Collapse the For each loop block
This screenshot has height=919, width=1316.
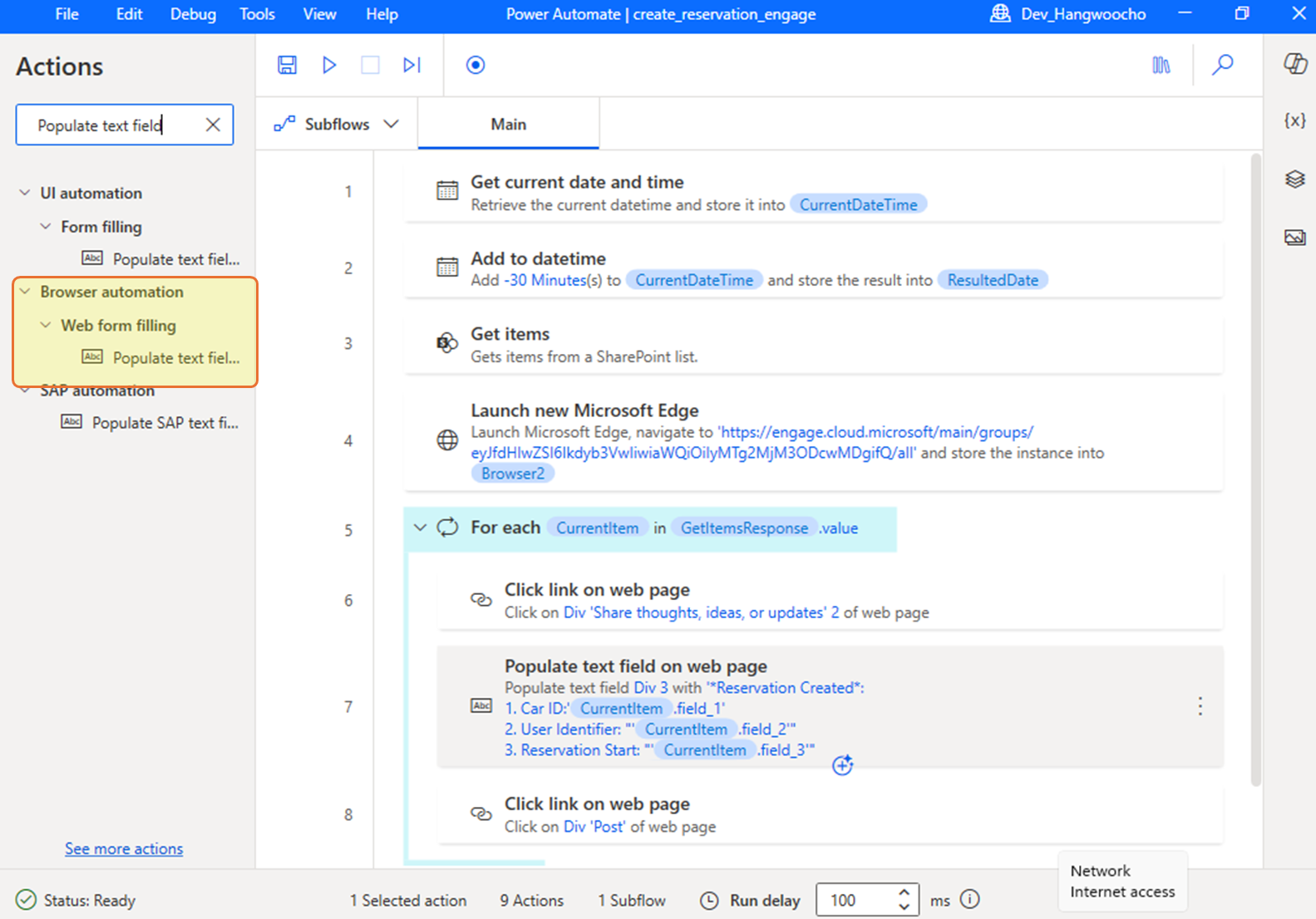point(420,527)
